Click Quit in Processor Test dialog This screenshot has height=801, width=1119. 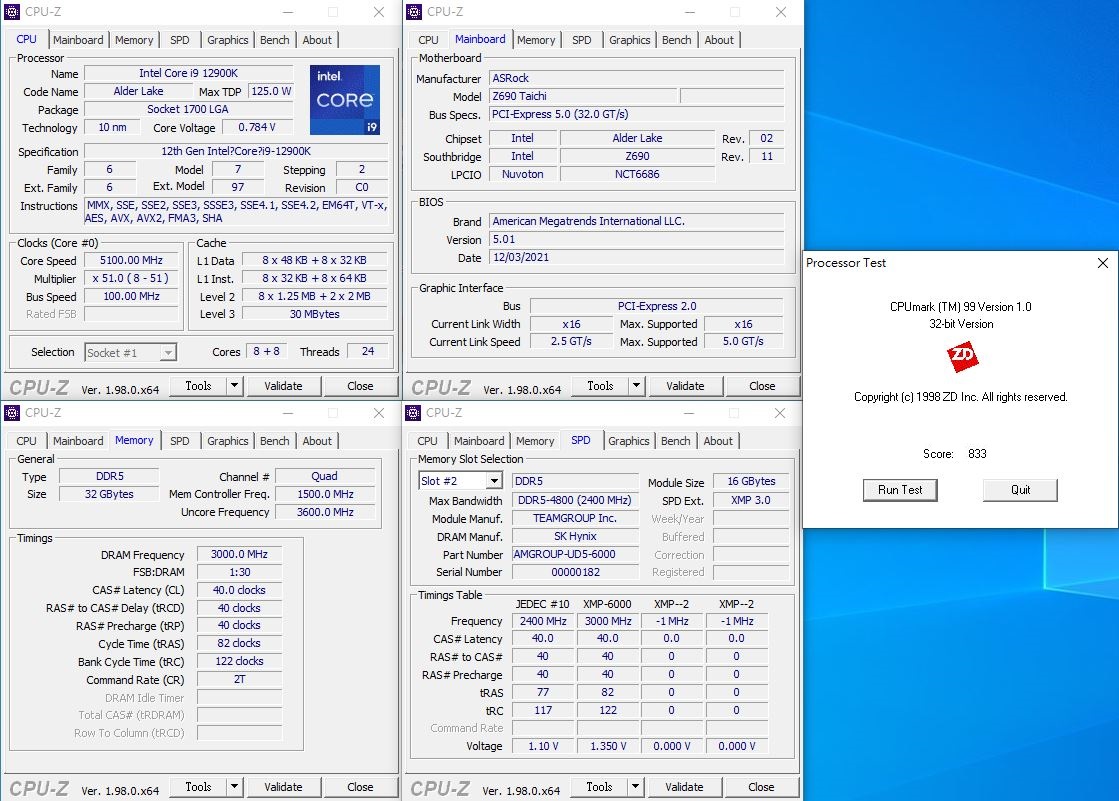click(x=1020, y=490)
